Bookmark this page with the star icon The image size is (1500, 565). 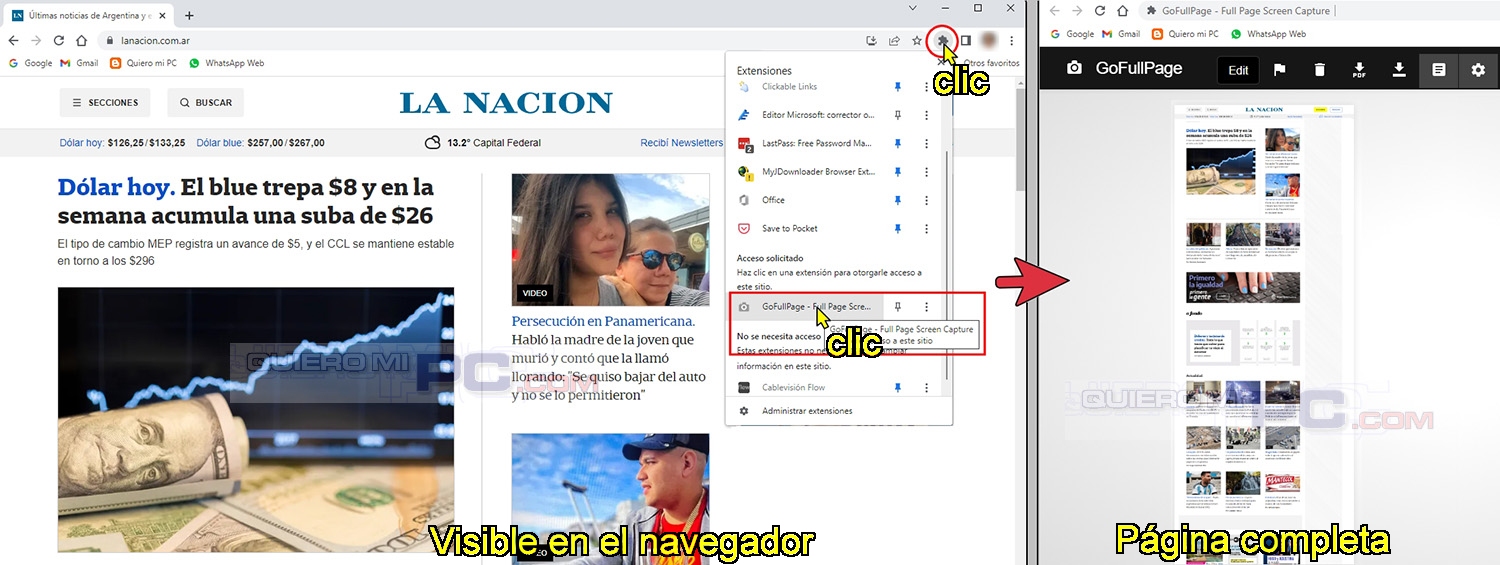(917, 41)
